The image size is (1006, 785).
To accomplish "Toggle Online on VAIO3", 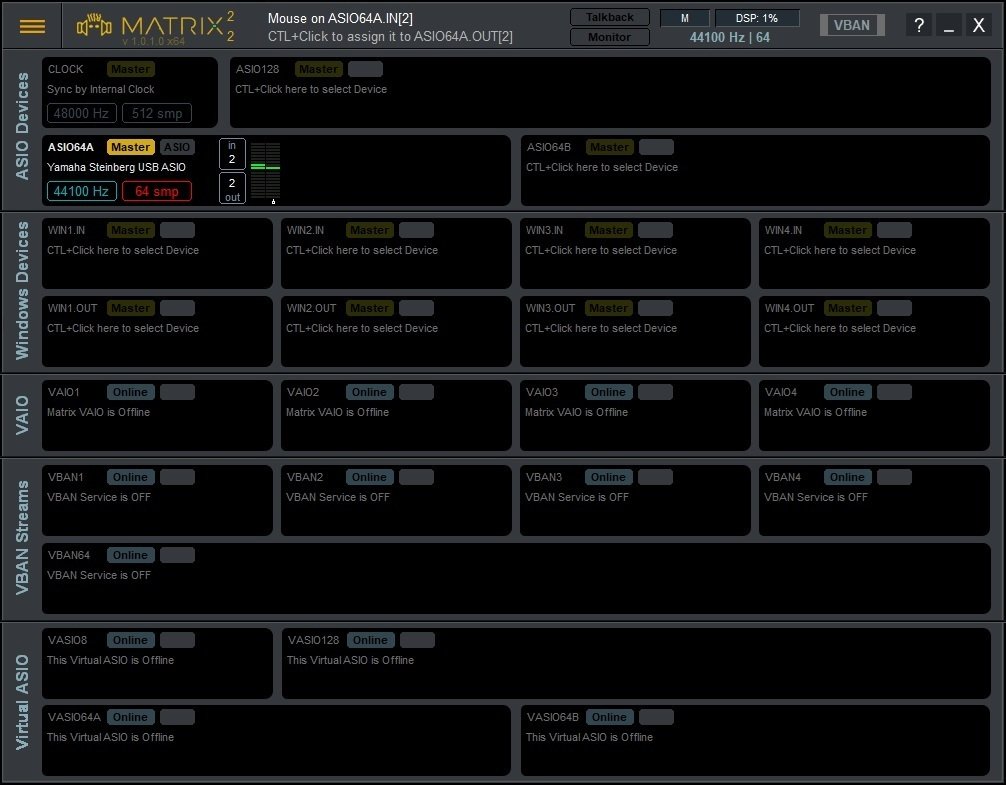I will (x=608, y=392).
